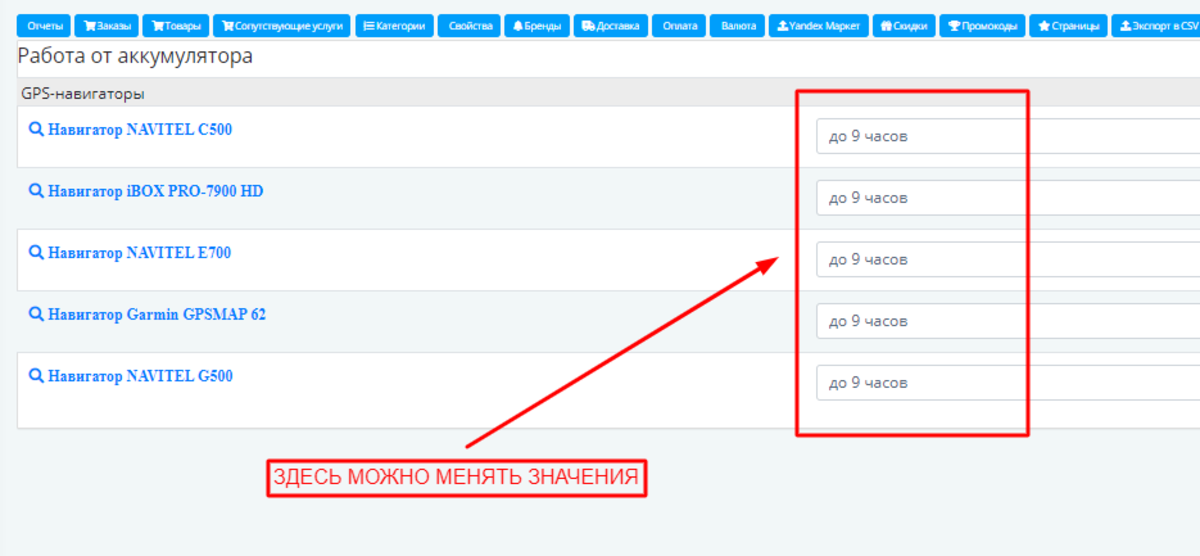Edit battery value field for NAVITEL E700
This screenshot has width=1200, height=556.
pos(1008,259)
